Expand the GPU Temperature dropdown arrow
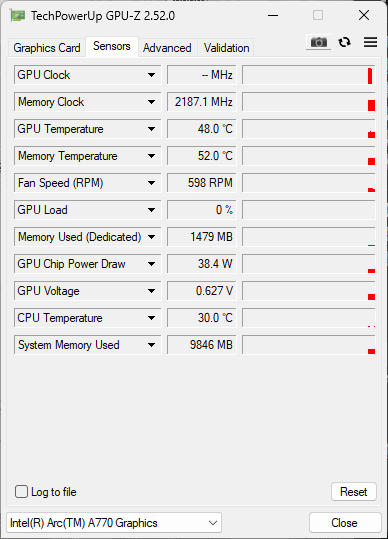 point(151,129)
